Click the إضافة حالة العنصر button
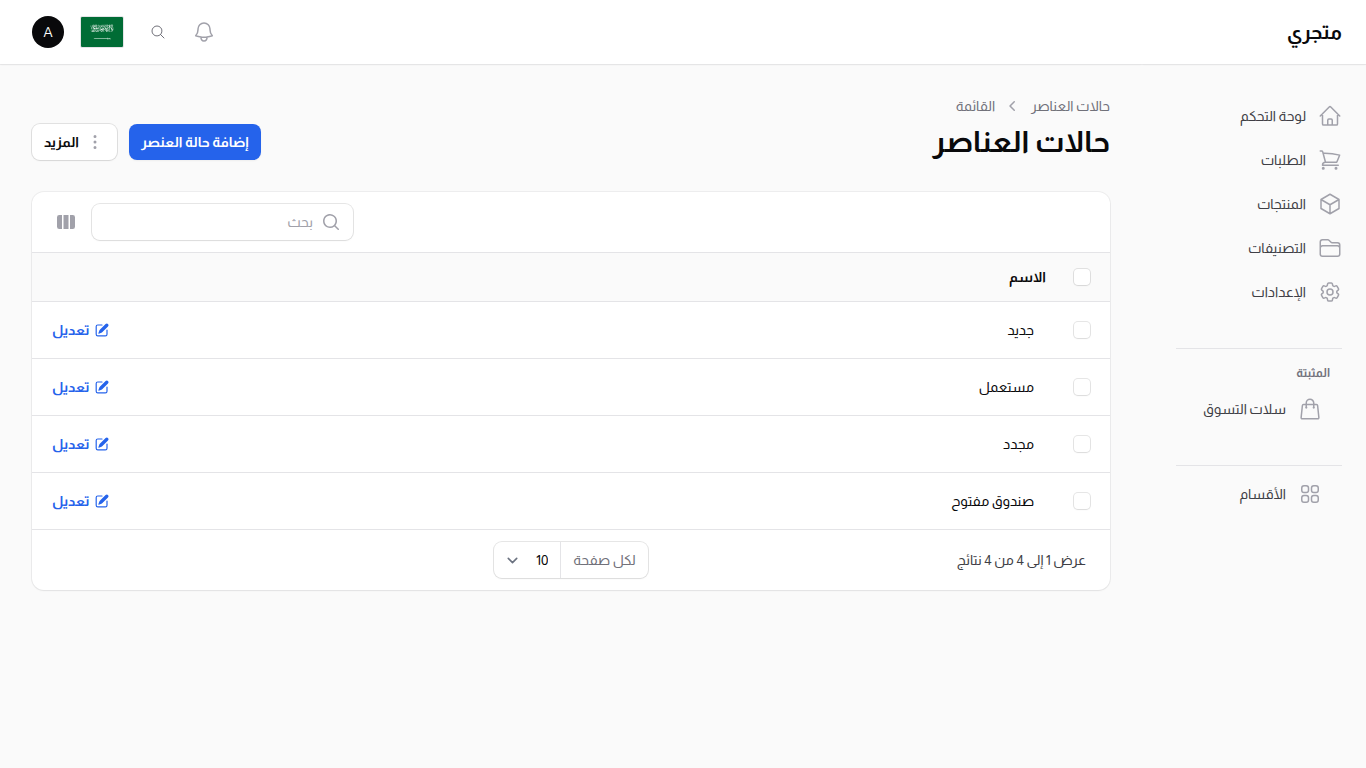Screen dimensions: 1366x768 tap(194, 141)
